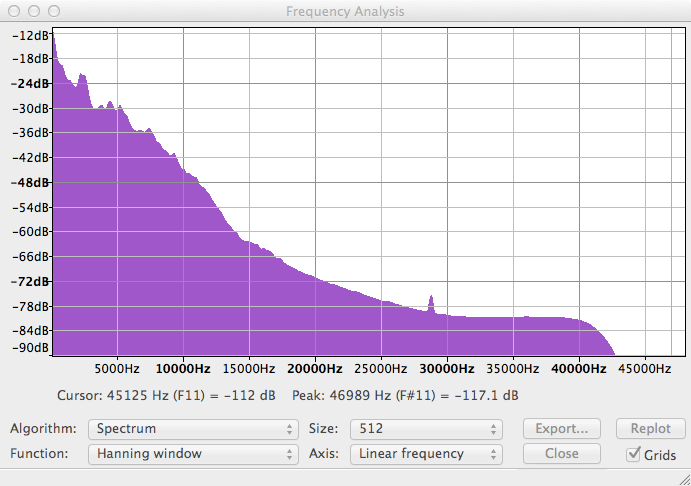Click the Close button
This screenshot has width=691, height=486.
(561, 453)
